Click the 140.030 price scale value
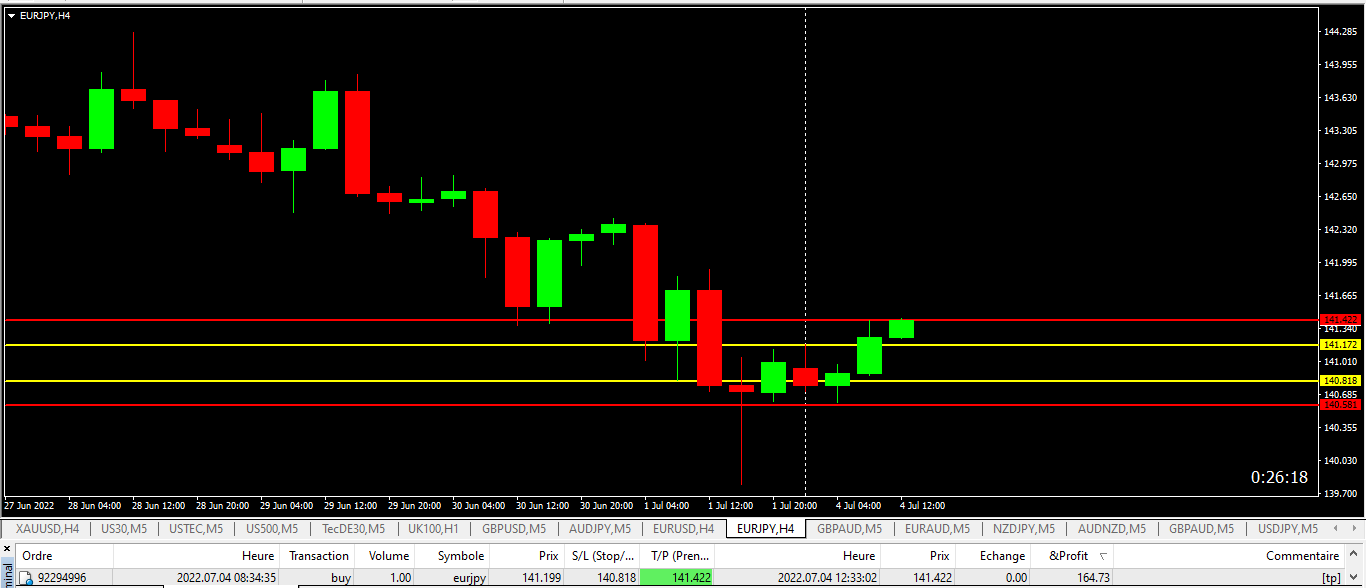This screenshot has width=1366, height=588. (x=1340, y=461)
